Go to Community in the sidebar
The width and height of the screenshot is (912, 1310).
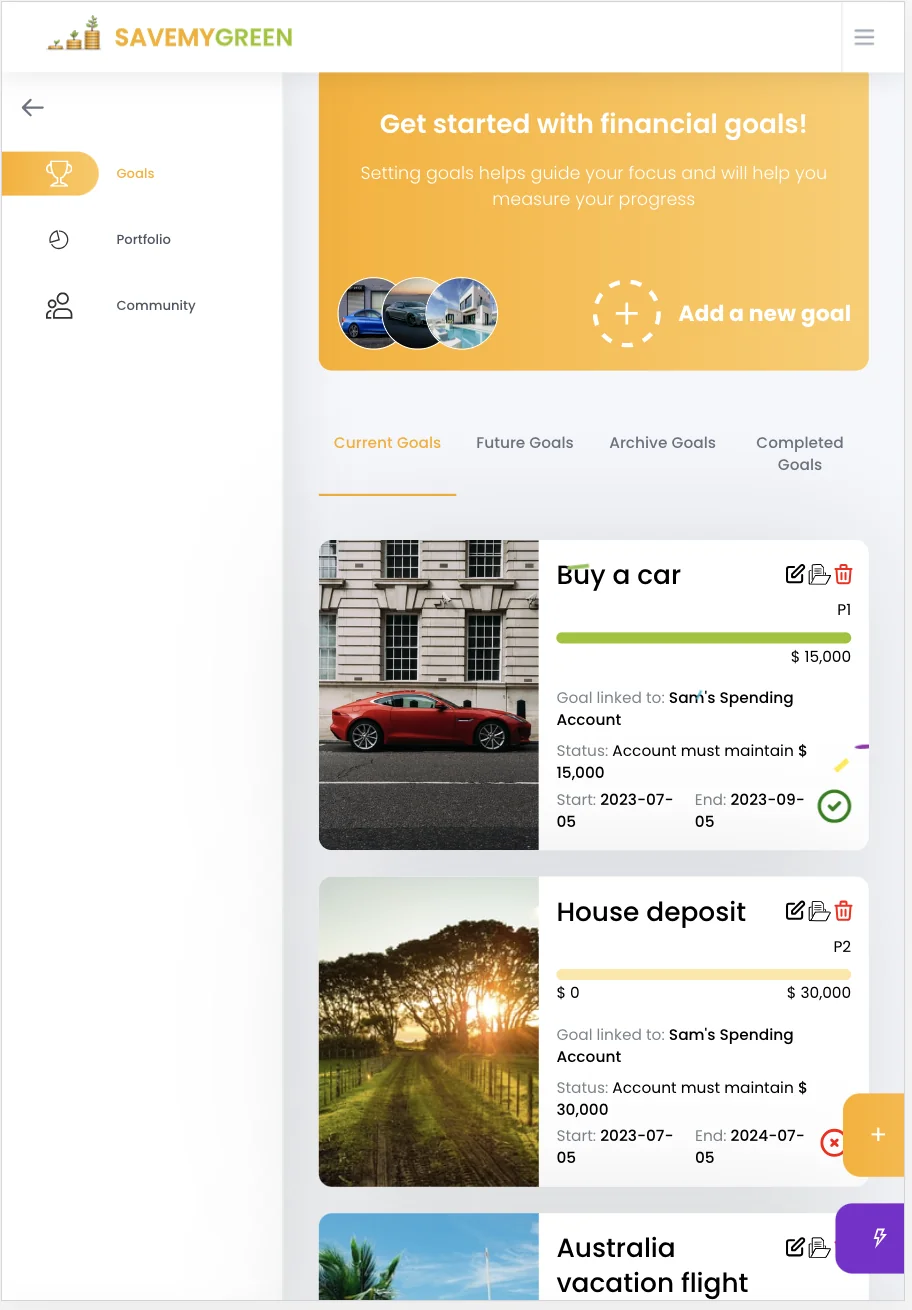155,306
